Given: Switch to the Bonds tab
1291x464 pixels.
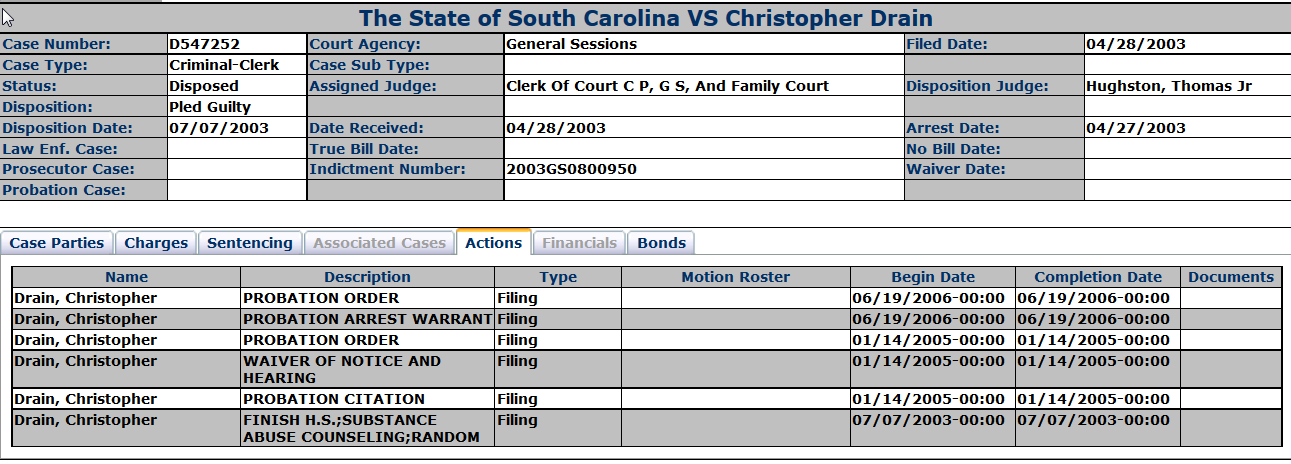Looking at the screenshot, I should click(661, 243).
